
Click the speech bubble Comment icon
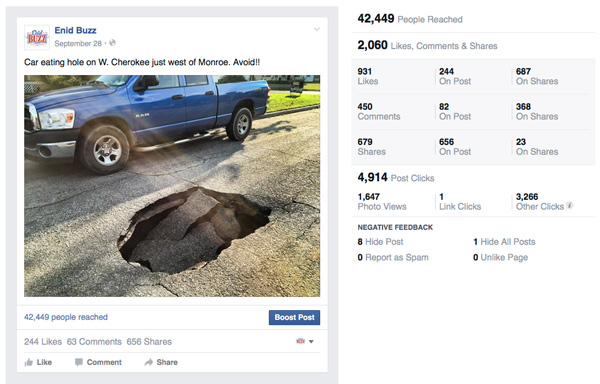pos(79,362)
